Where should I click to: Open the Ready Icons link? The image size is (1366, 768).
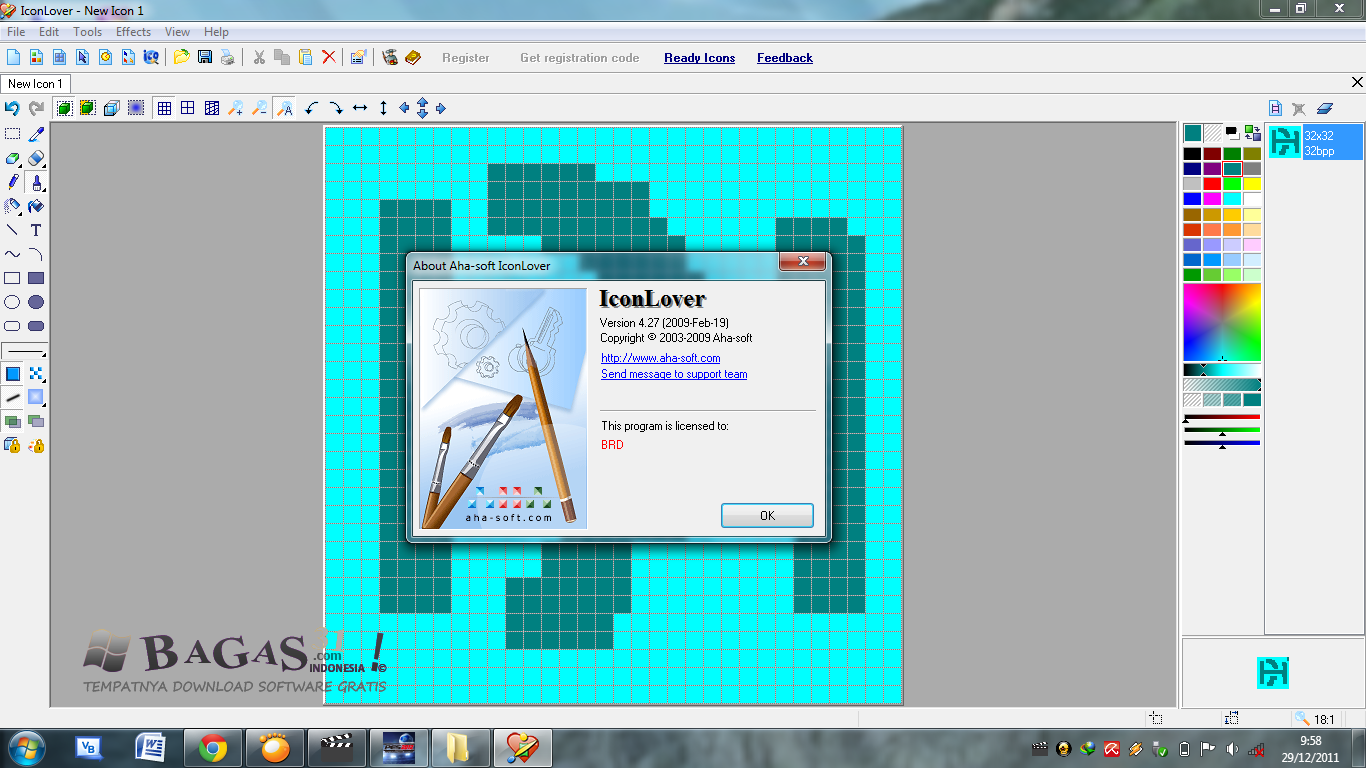(x=699, y=58)
